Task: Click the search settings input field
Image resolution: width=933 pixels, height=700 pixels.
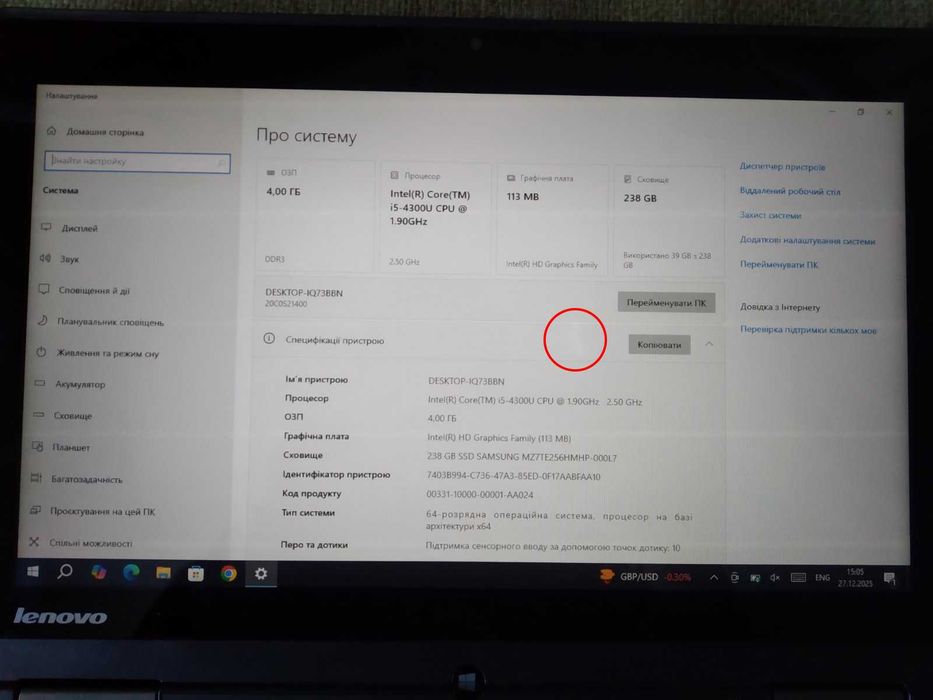Action: (x=137, y=162)
